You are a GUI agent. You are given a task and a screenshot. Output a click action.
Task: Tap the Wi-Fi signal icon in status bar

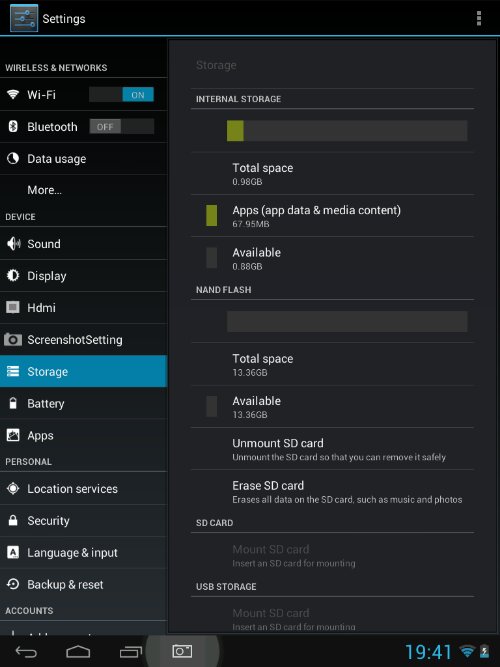pos(467,651)
